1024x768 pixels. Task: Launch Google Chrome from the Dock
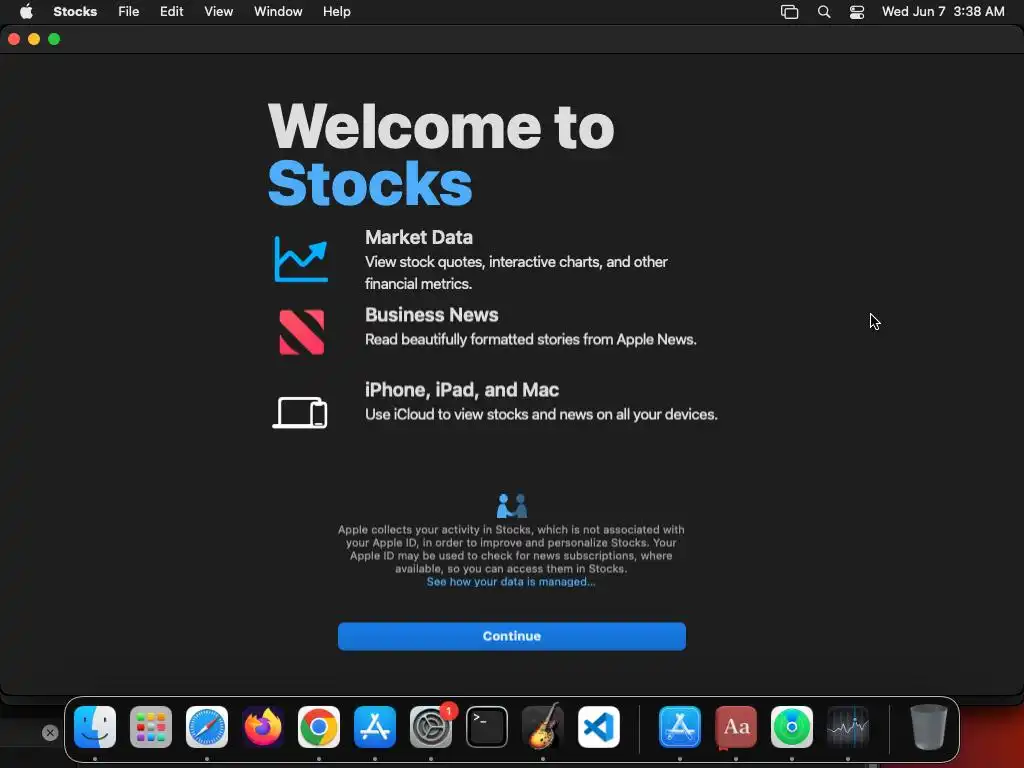[x=319, y=727]
